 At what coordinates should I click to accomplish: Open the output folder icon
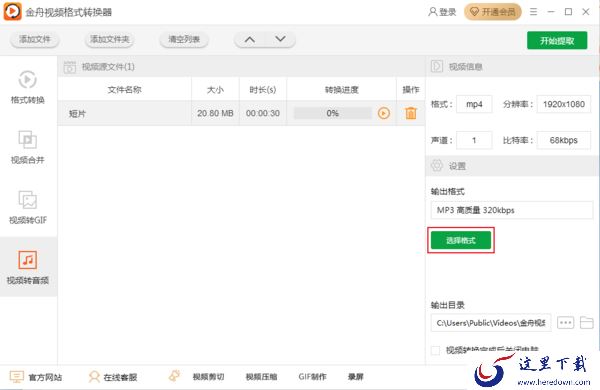click(587, 322)
